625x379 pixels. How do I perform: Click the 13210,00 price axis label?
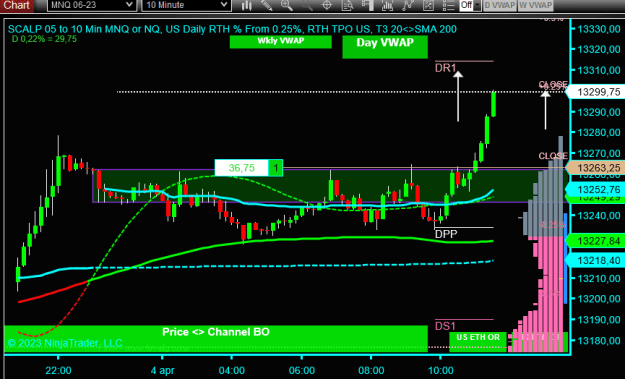click(x=599, y=278)
